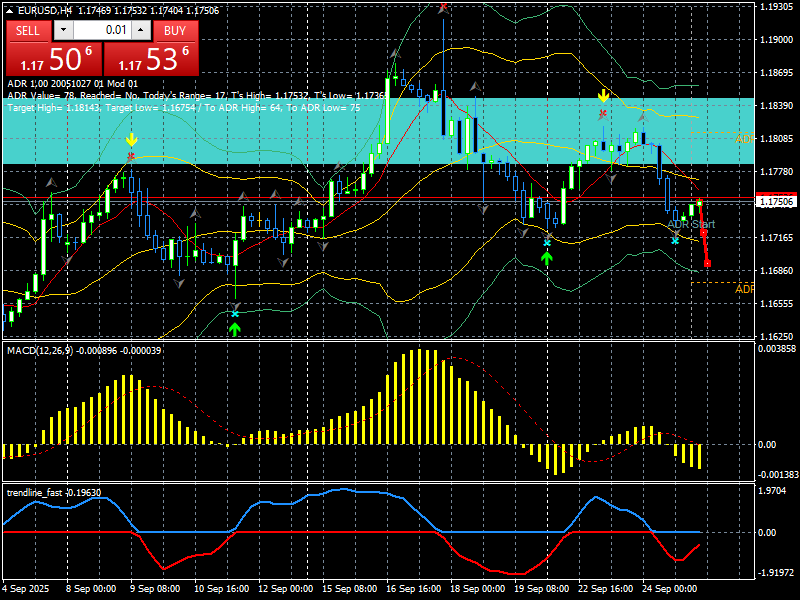
Task: Select the cyan cross below the ADR Start label
Action: [x=675, y=241]
